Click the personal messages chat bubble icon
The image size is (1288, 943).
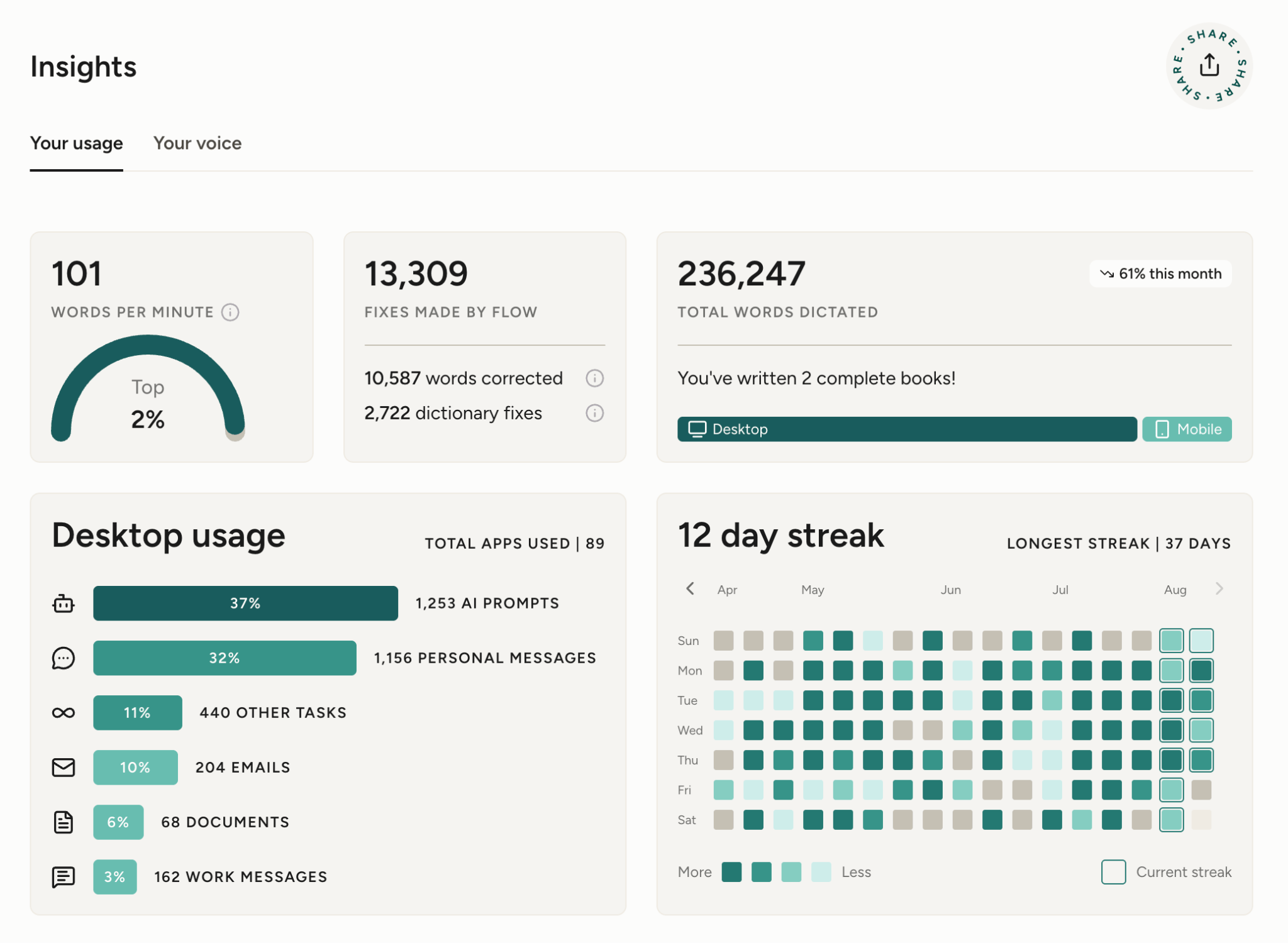tap(63, 658)
